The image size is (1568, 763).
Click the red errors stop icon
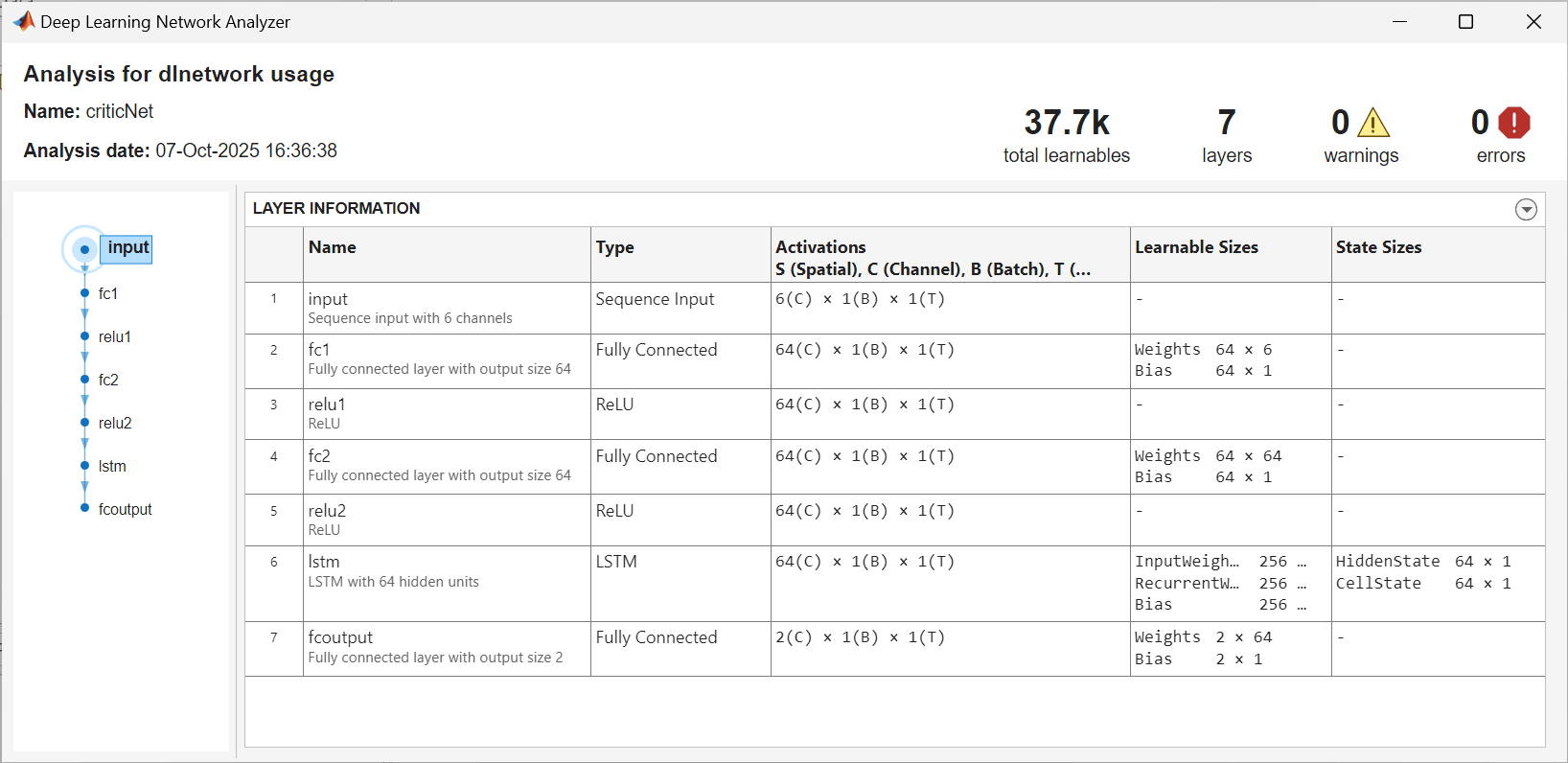(1513, 123)
